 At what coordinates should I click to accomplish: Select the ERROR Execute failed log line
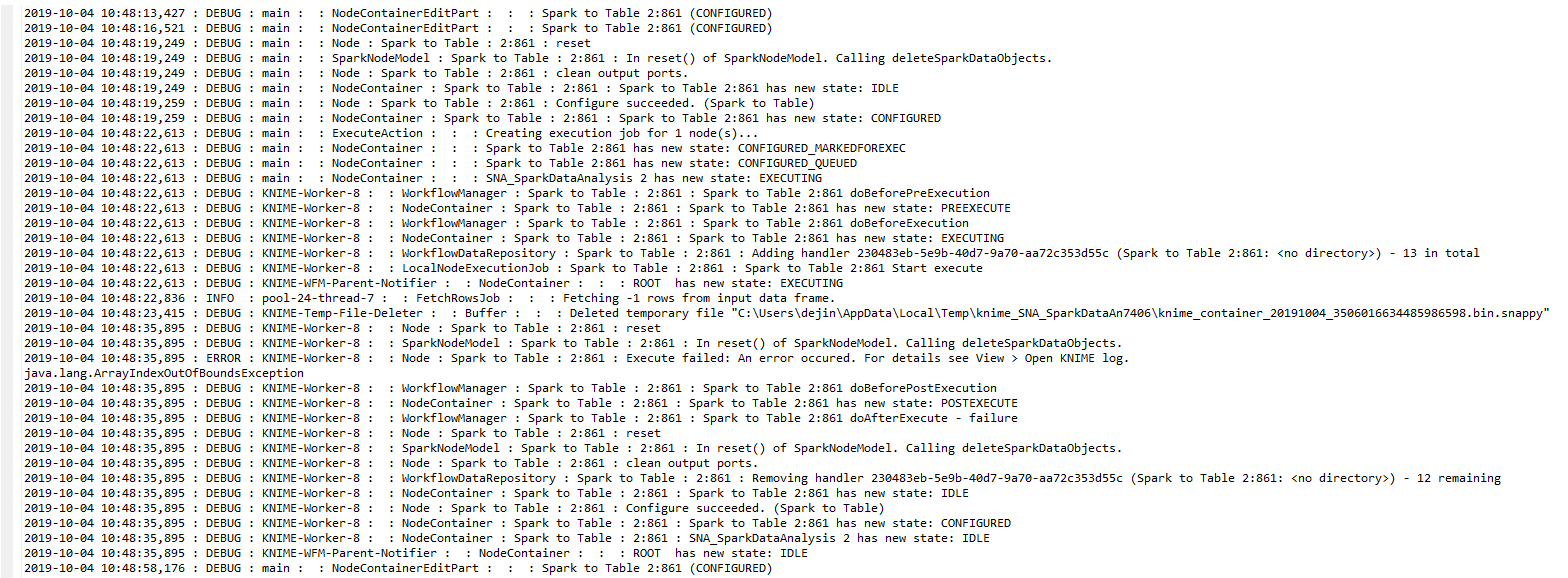click(x=576, y=358)
